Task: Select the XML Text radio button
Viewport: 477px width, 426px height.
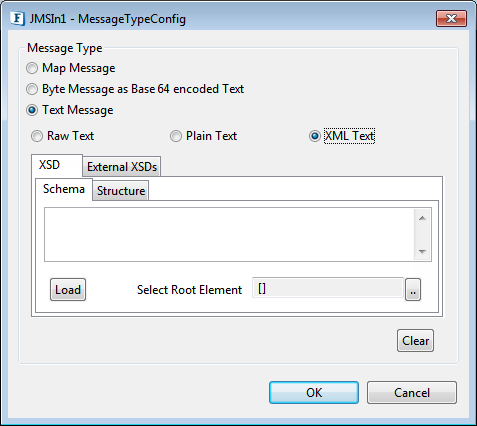Action: (315, 136)
